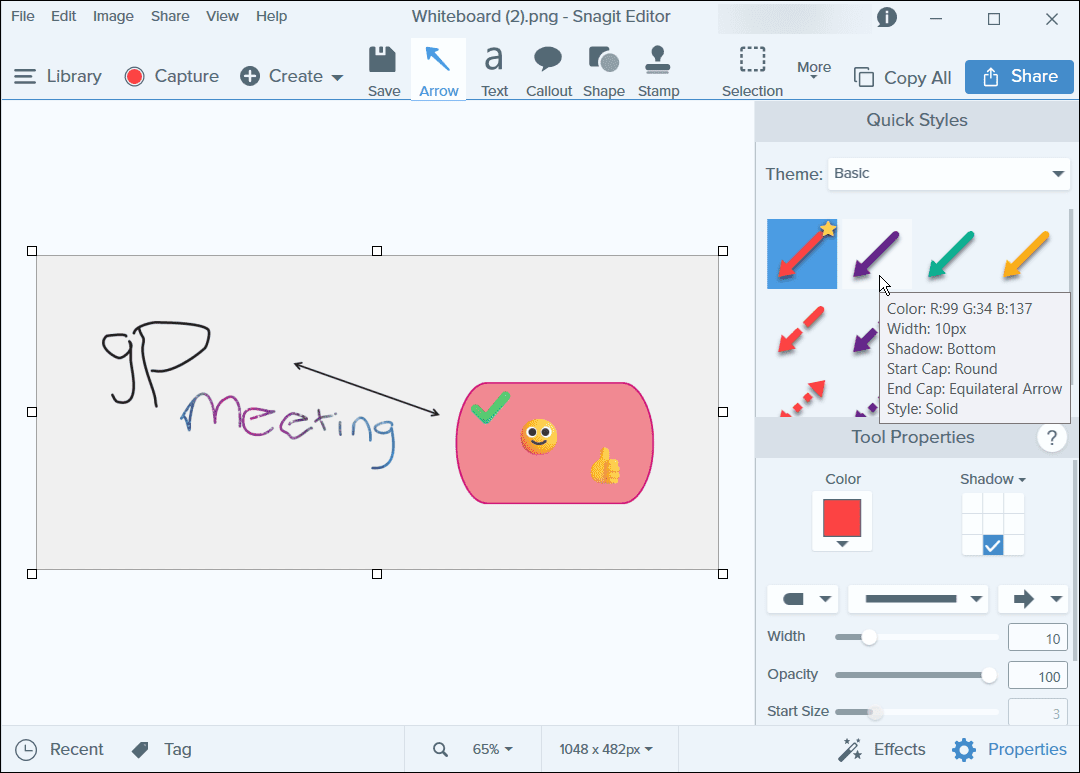The image size is (1080, 773).
Task: Click the blue Share button
Action: [x=1019, y=76]
